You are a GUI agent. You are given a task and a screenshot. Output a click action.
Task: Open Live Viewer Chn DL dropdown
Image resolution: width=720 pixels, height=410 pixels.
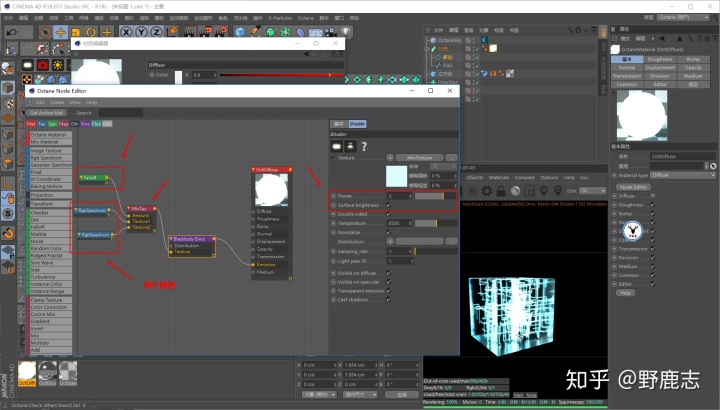tap(592, 191)
